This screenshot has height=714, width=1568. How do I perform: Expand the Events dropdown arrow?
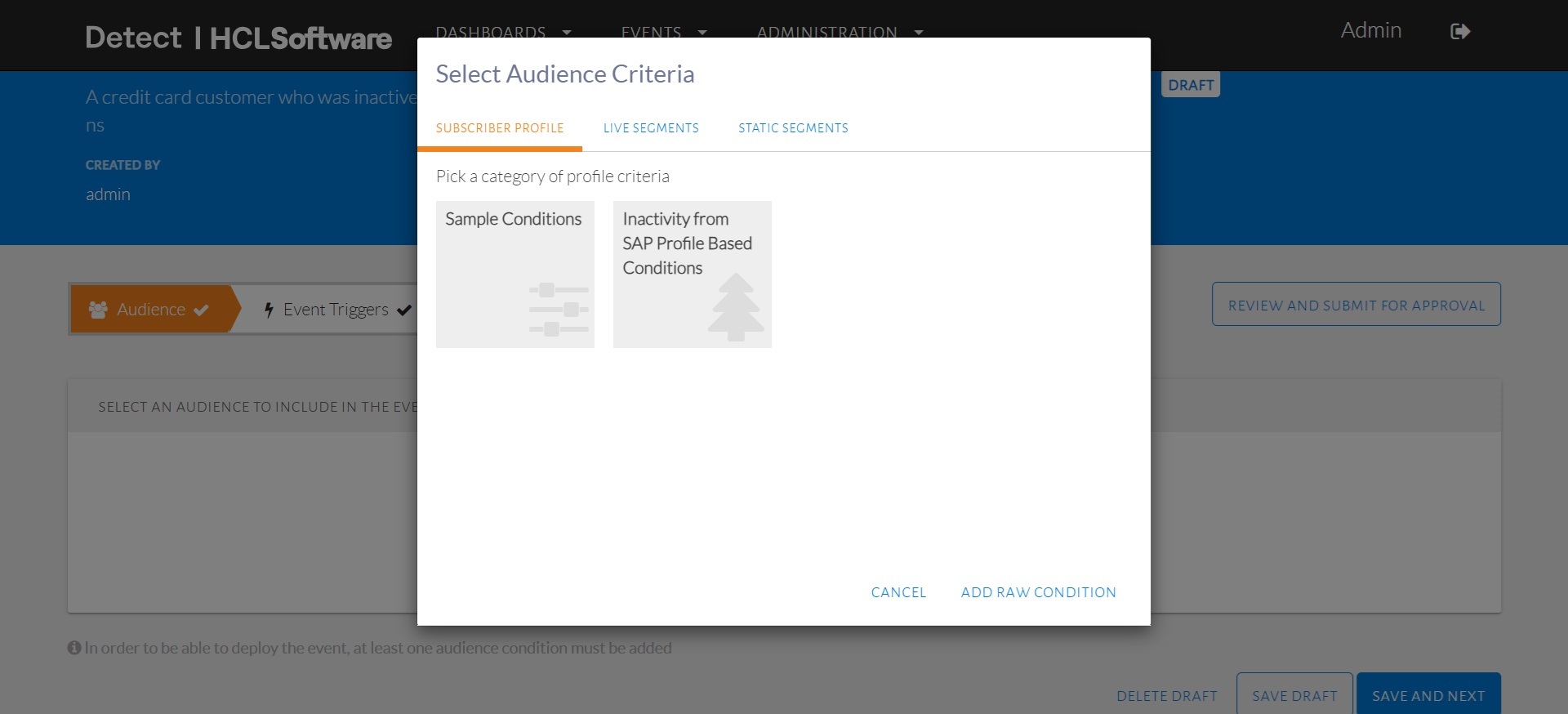point(702,33)
